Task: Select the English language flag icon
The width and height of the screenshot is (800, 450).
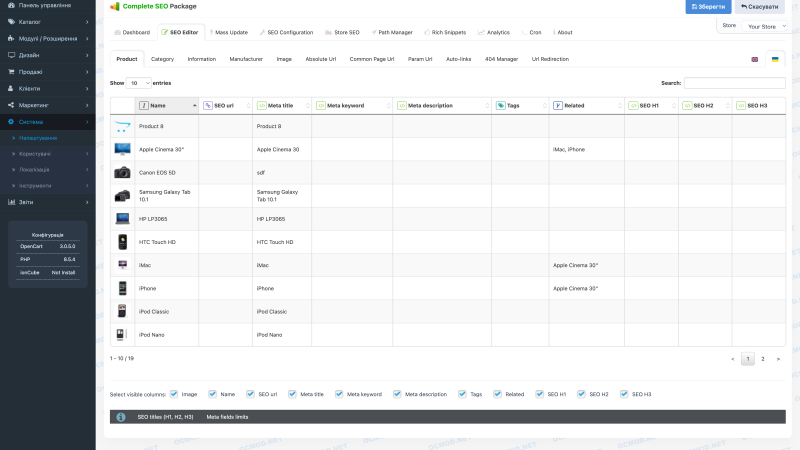Action: click(755, 59)
